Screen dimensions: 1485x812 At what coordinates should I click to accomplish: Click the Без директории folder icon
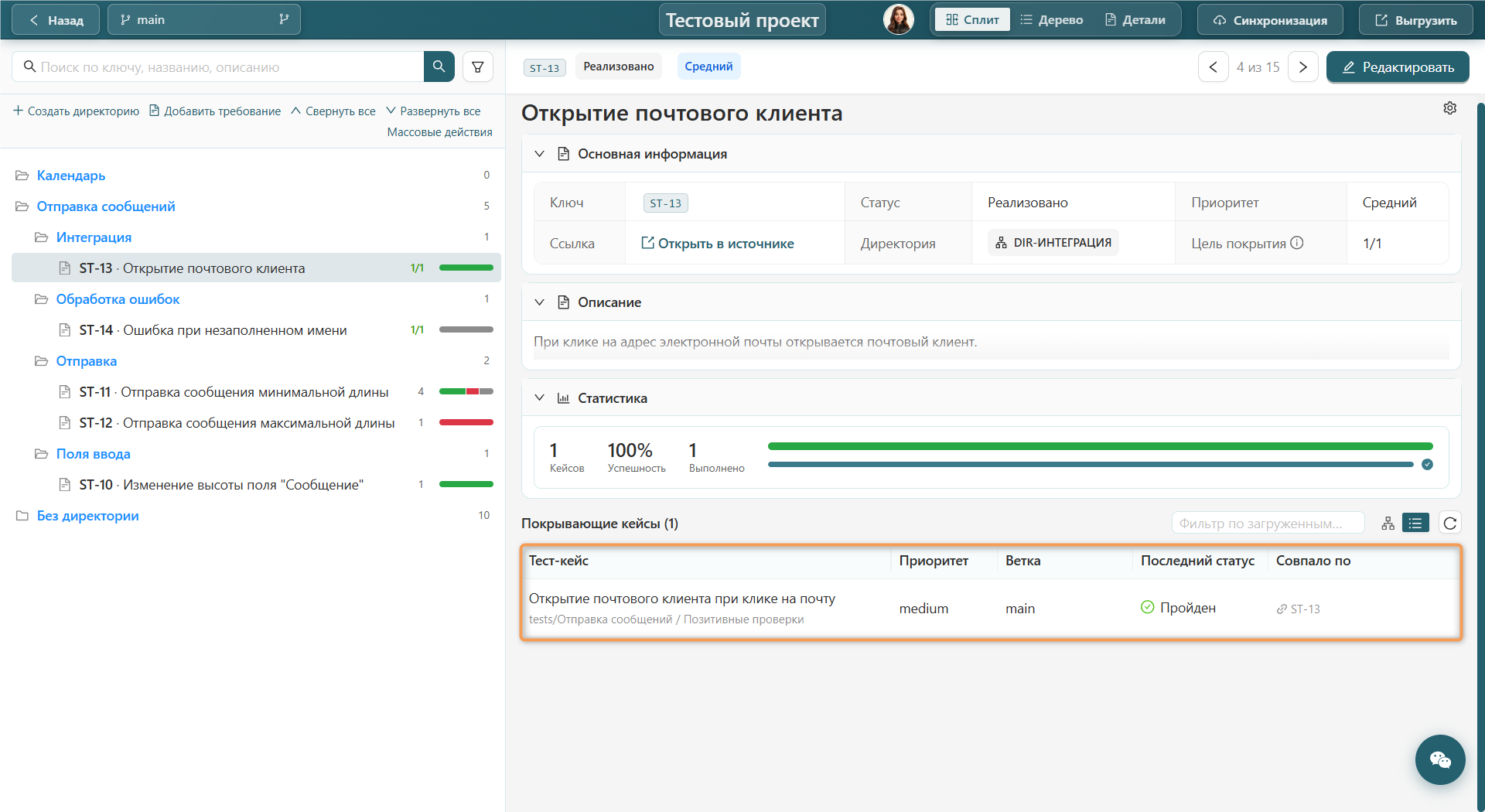coord(22,516)
